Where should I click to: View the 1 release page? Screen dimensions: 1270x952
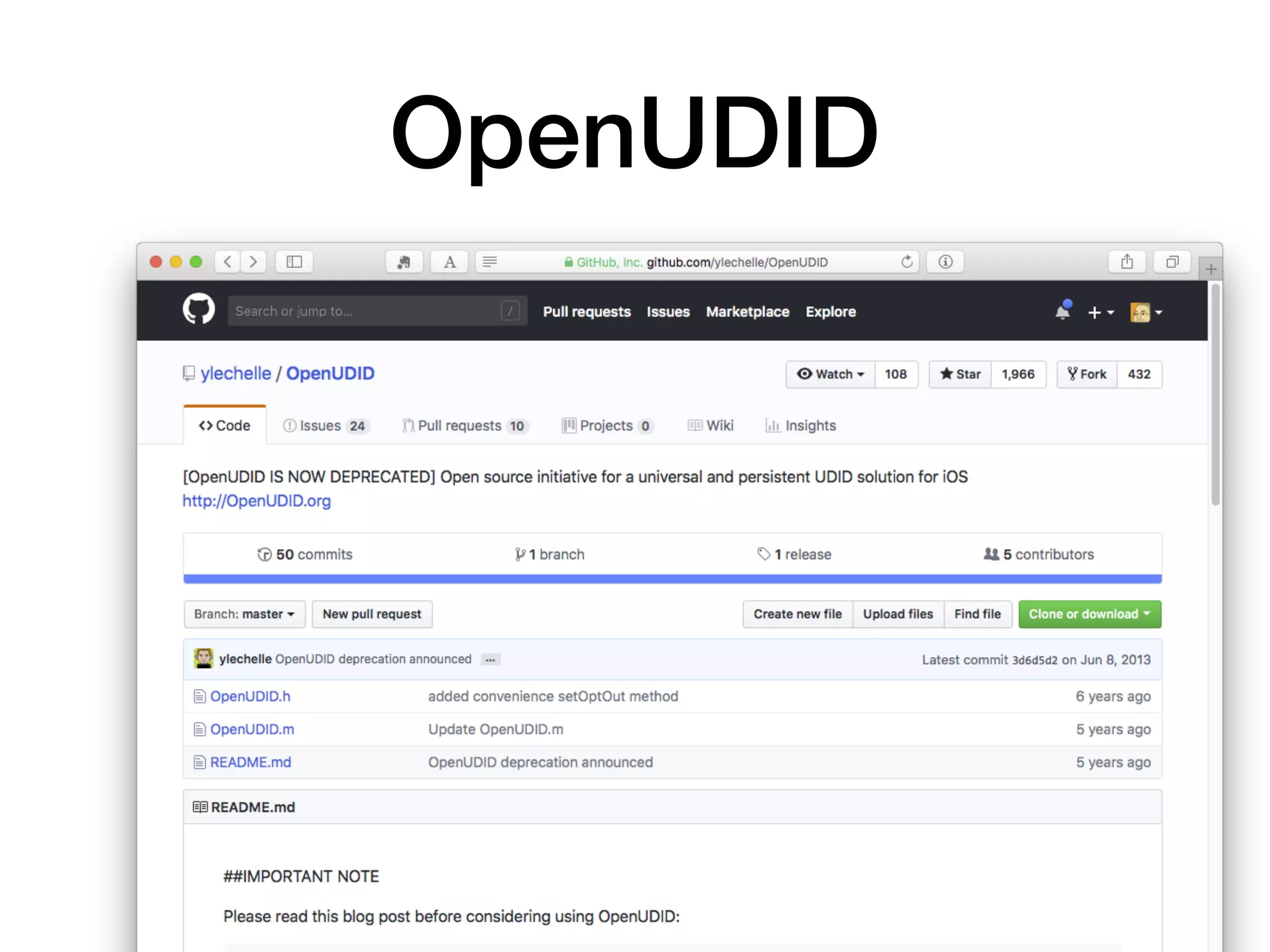pos(794,555)
